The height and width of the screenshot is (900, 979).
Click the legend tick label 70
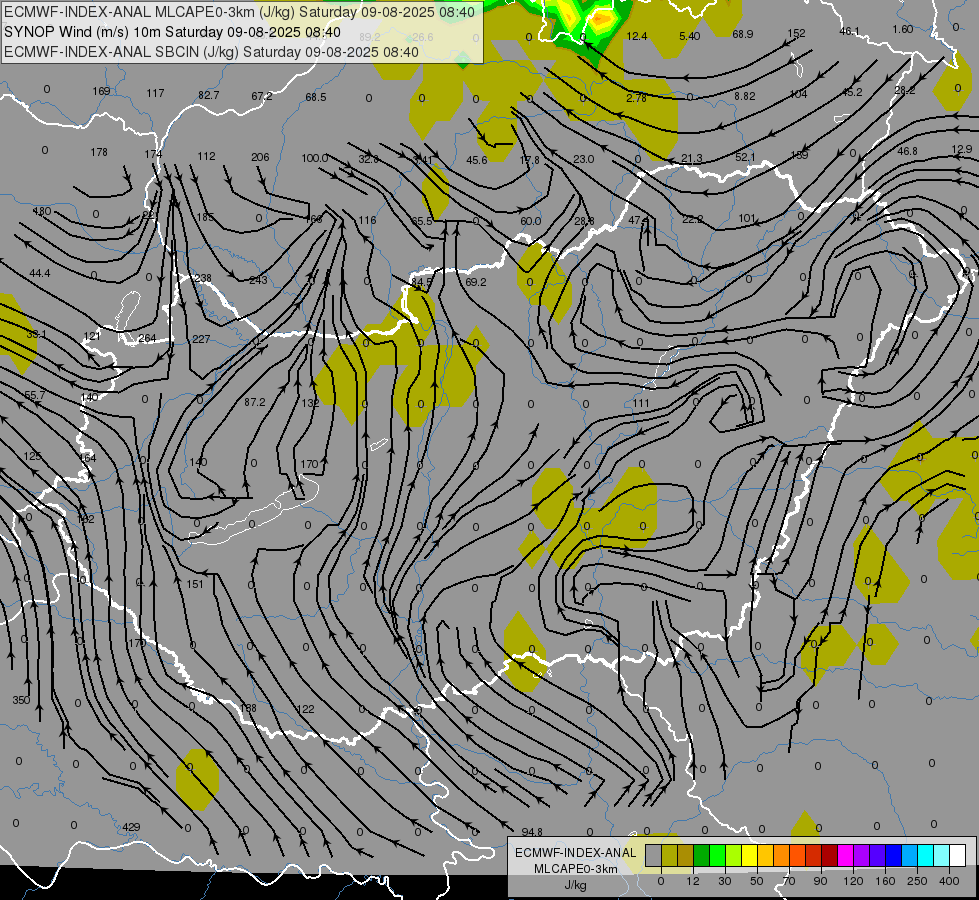coord(789,881)
